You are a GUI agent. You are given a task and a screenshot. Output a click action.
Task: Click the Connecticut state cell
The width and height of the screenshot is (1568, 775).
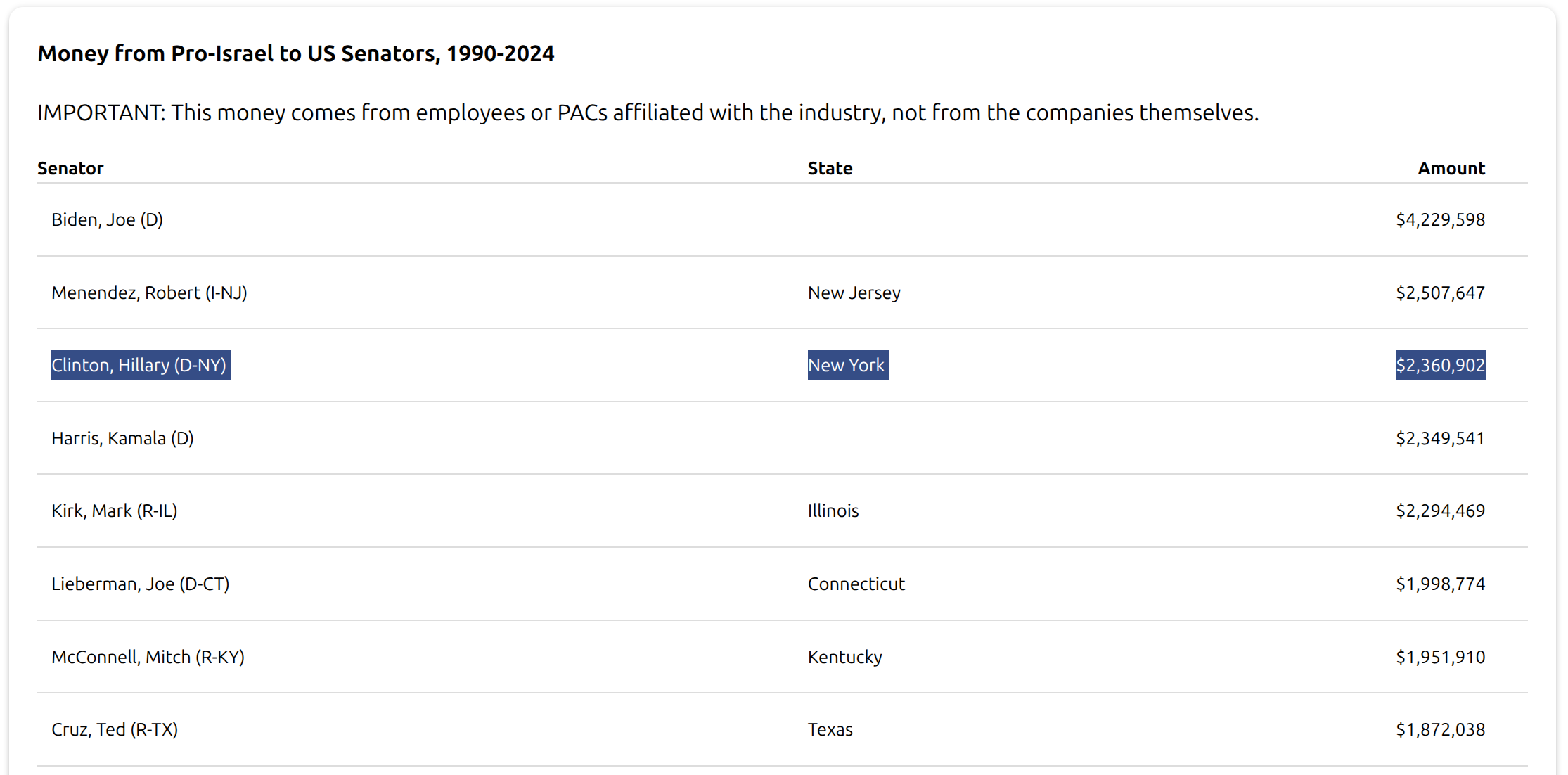(x=856, y=584)
